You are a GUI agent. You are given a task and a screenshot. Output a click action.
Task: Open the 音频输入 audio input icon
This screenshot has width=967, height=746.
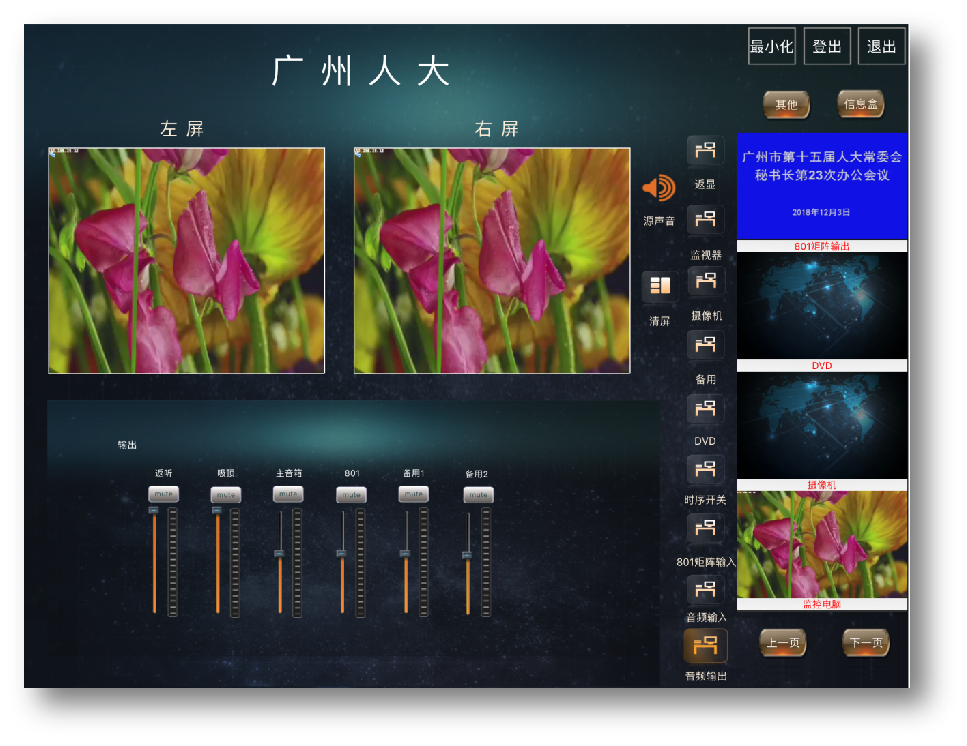[x=705, y=590]
